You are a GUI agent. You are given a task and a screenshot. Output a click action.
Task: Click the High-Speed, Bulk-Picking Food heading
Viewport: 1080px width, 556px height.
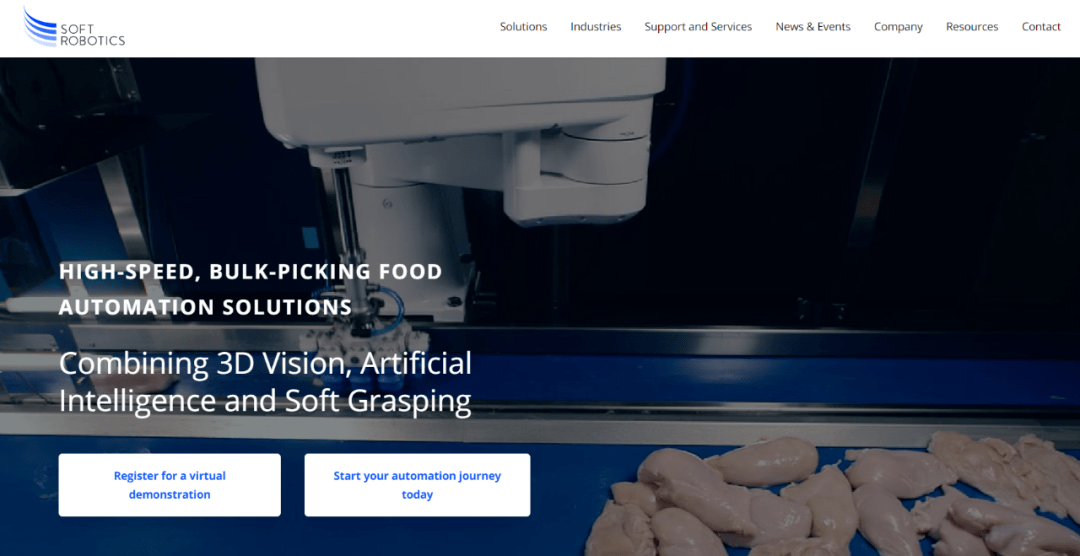coord(251,272)
